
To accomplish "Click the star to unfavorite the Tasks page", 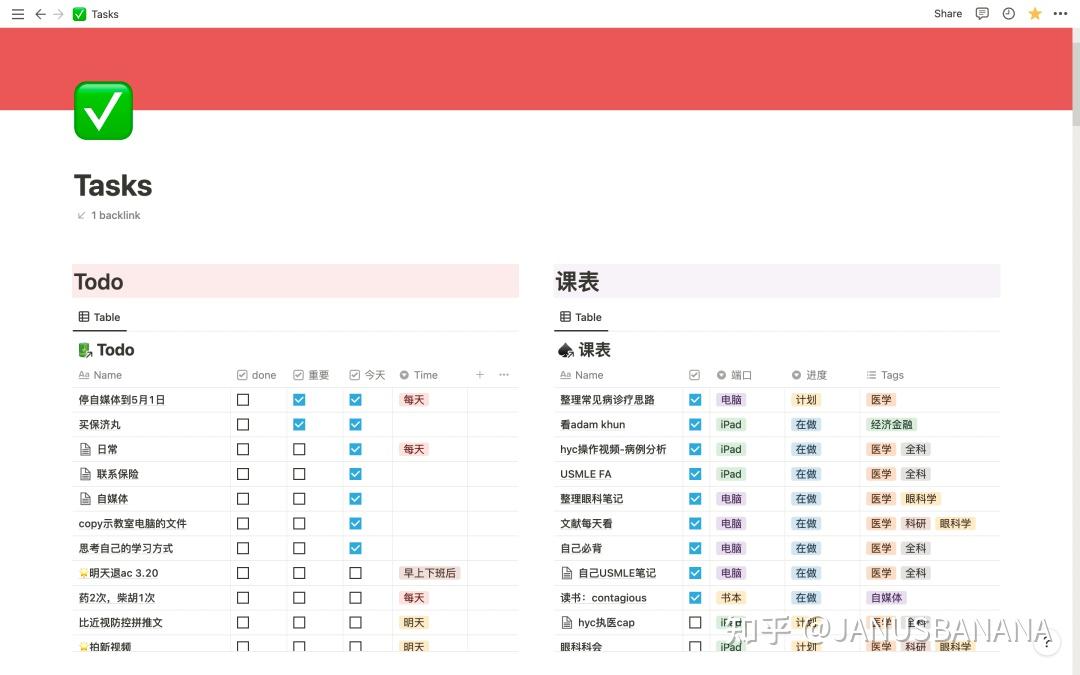I will [1035, 13].
